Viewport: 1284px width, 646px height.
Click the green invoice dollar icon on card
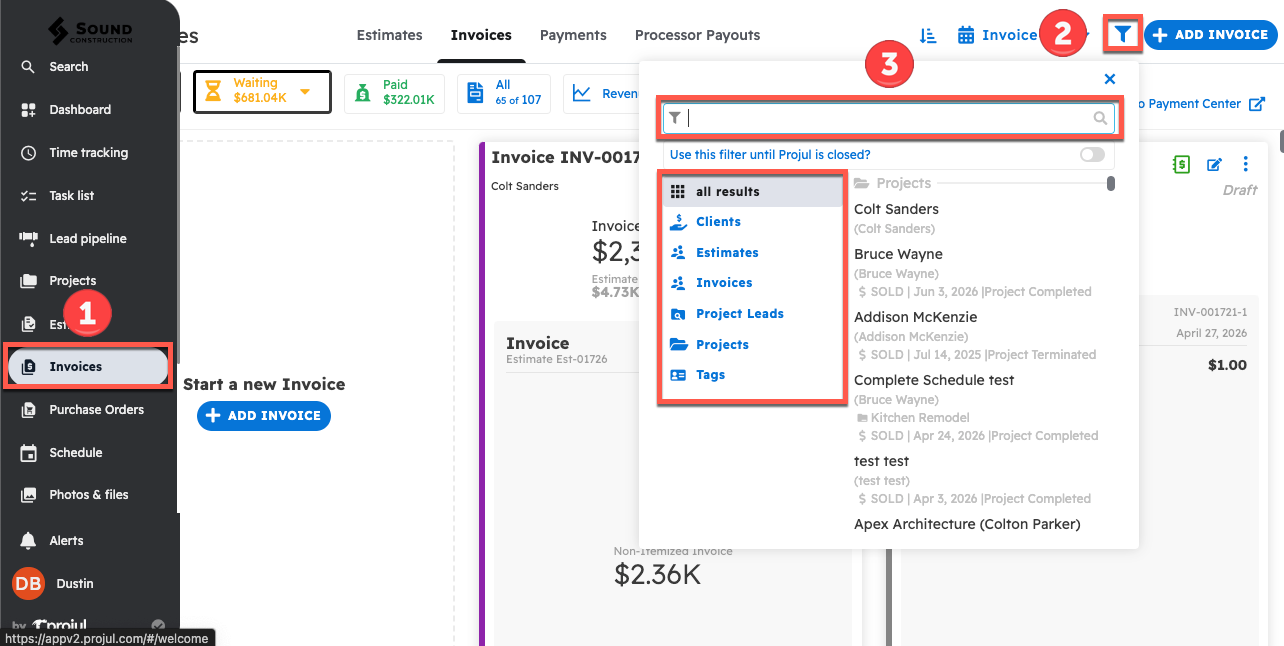point(1181,165)
